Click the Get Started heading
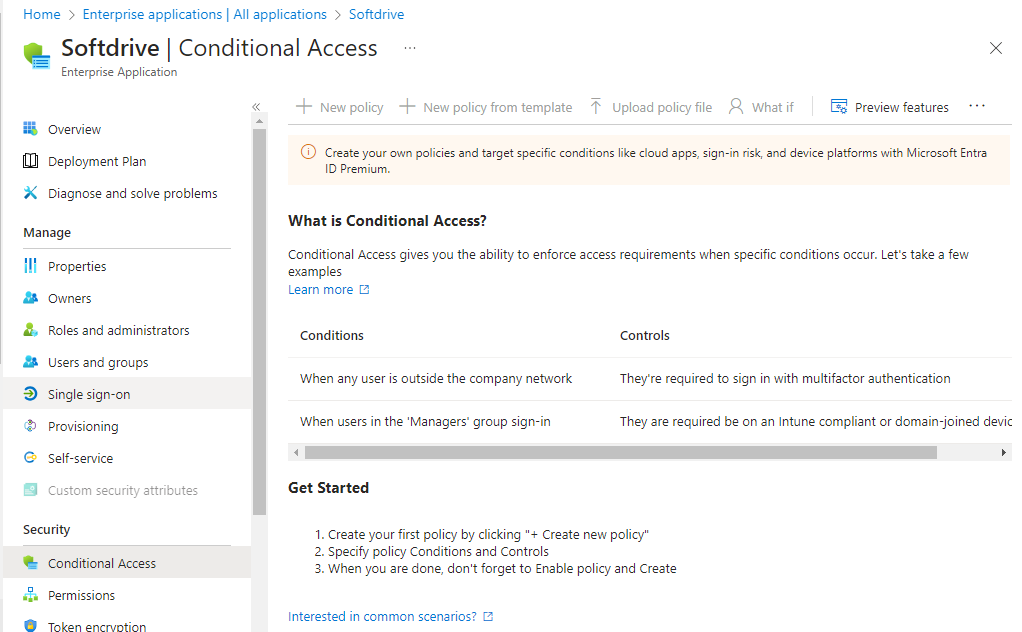The width and height of the screenshot is (1022, 632). 328,488
